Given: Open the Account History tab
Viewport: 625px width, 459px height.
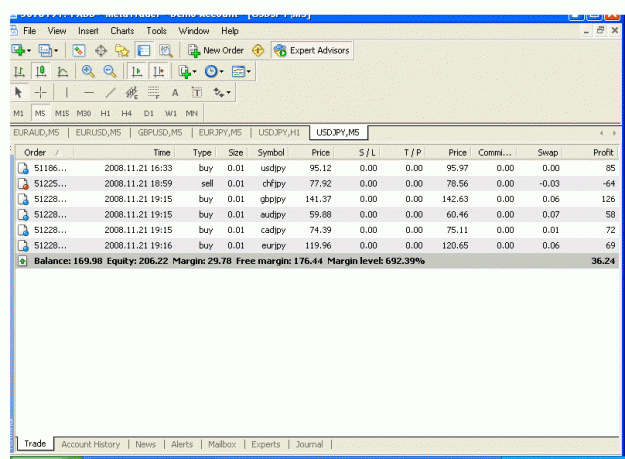Looking at the screenshot, I should (90, 444).
